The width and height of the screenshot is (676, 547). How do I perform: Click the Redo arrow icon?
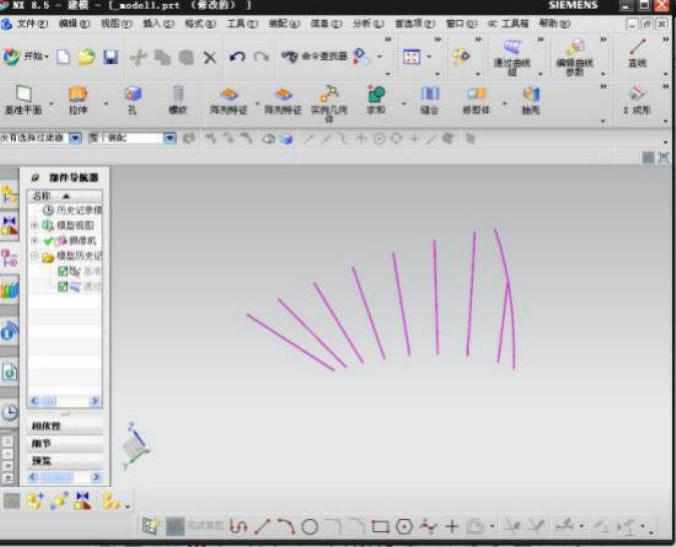pos(261,56)
